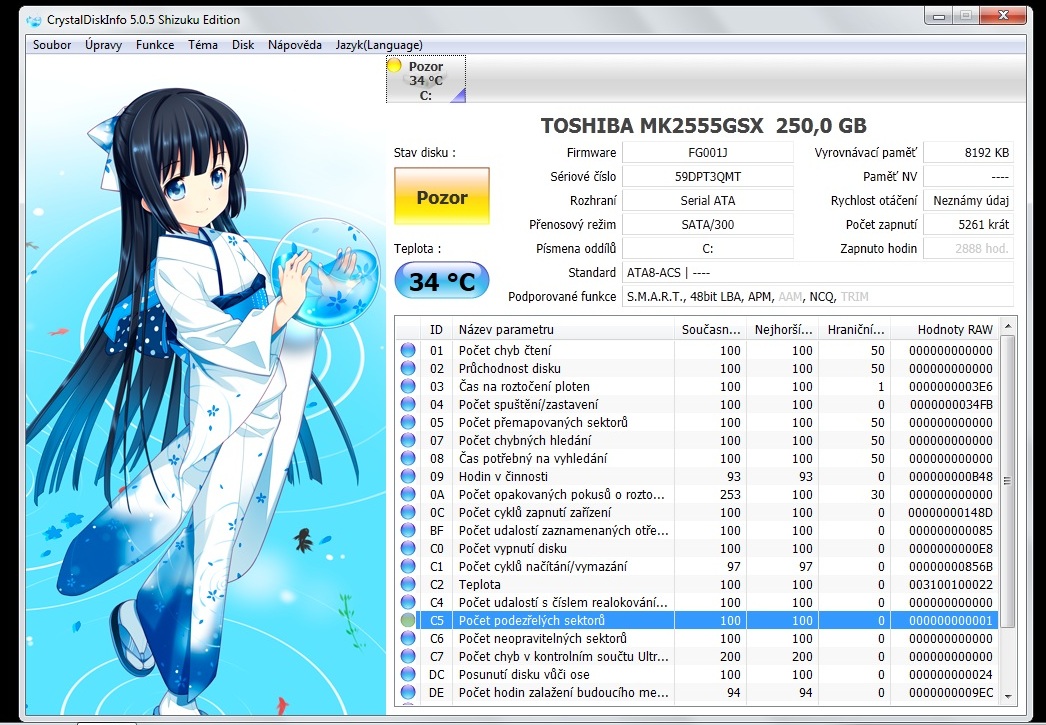Click the status orb for row 01 Počet chyb čtení
The width and height of the screenshot is (1046, 725).
point(408,350)
